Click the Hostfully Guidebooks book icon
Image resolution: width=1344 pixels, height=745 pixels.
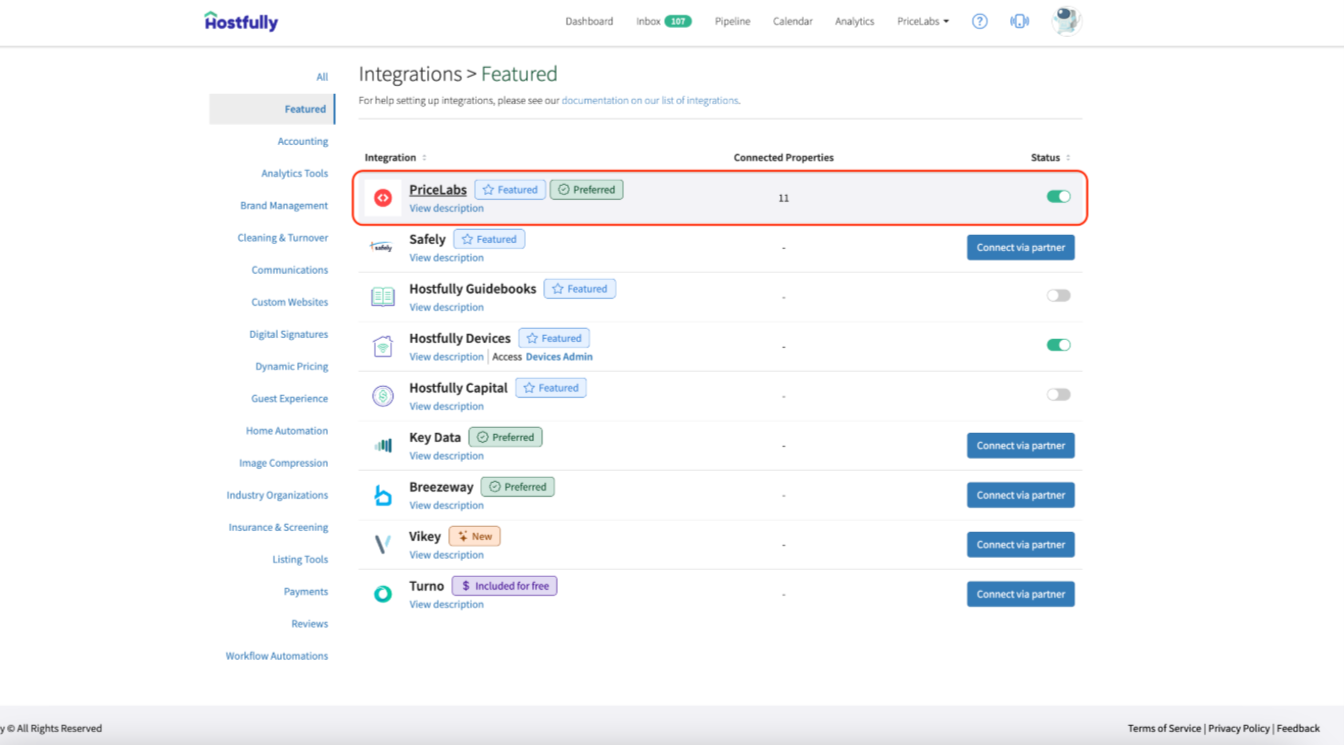click(382, 297)
